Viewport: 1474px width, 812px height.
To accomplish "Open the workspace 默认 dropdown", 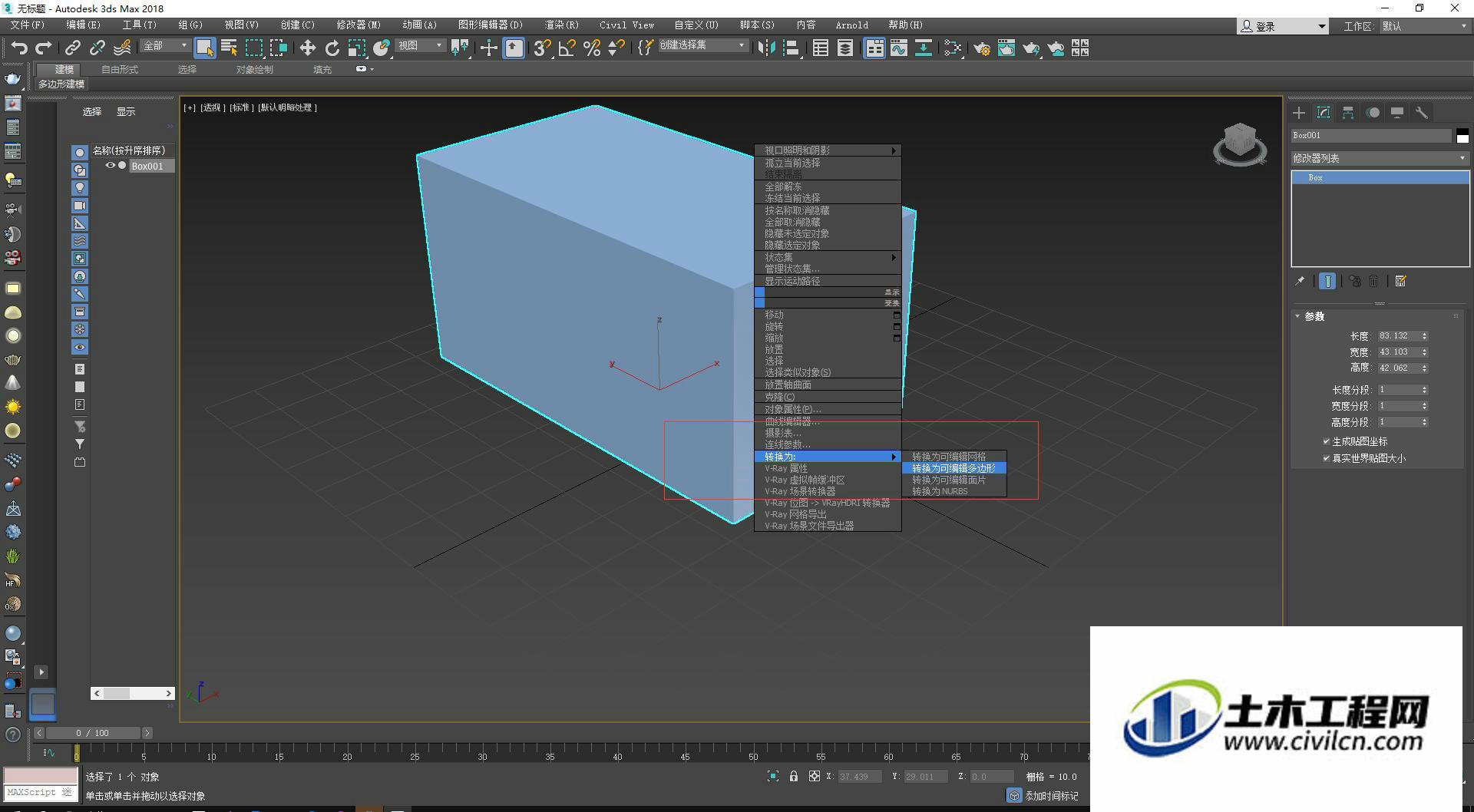I will 1424,26.
